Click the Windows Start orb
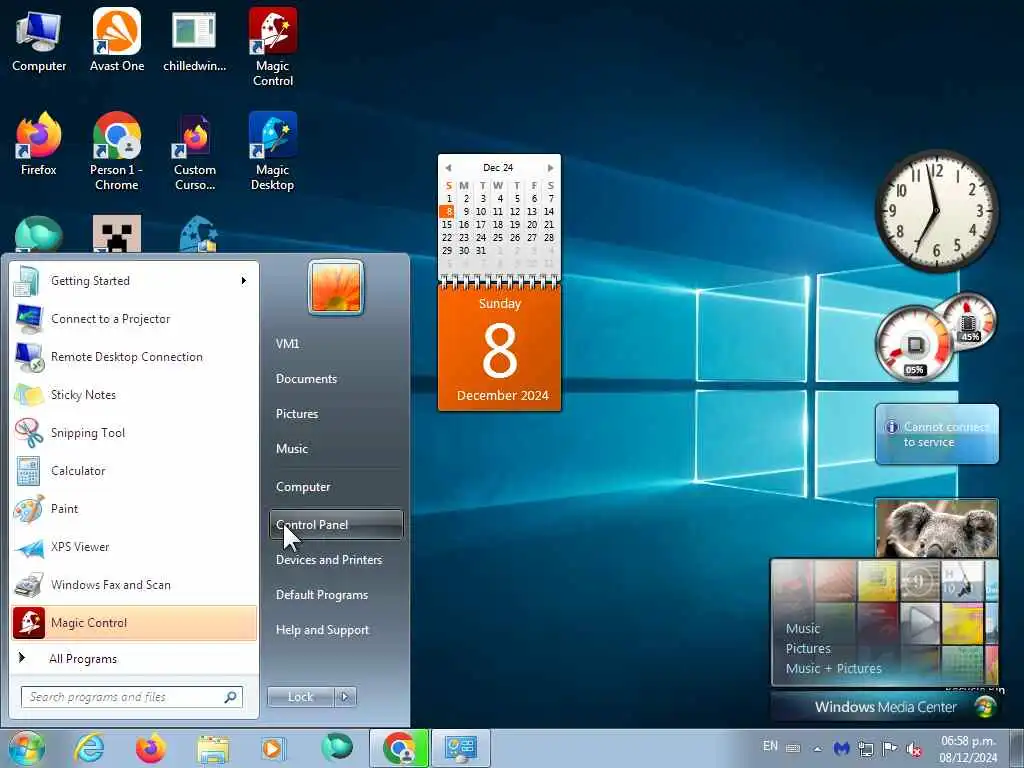This screenshot has width=1024, height=768. coord(26,748)
